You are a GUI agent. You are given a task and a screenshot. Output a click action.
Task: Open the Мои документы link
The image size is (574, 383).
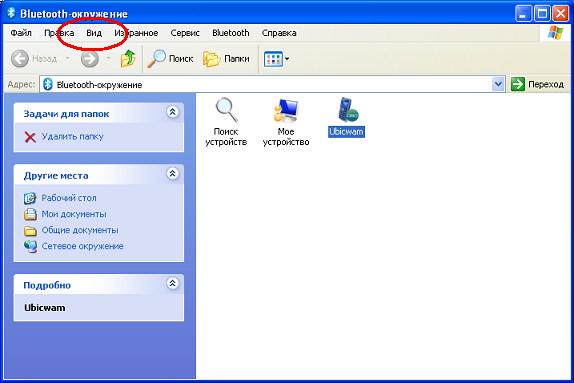pos(74,214)
